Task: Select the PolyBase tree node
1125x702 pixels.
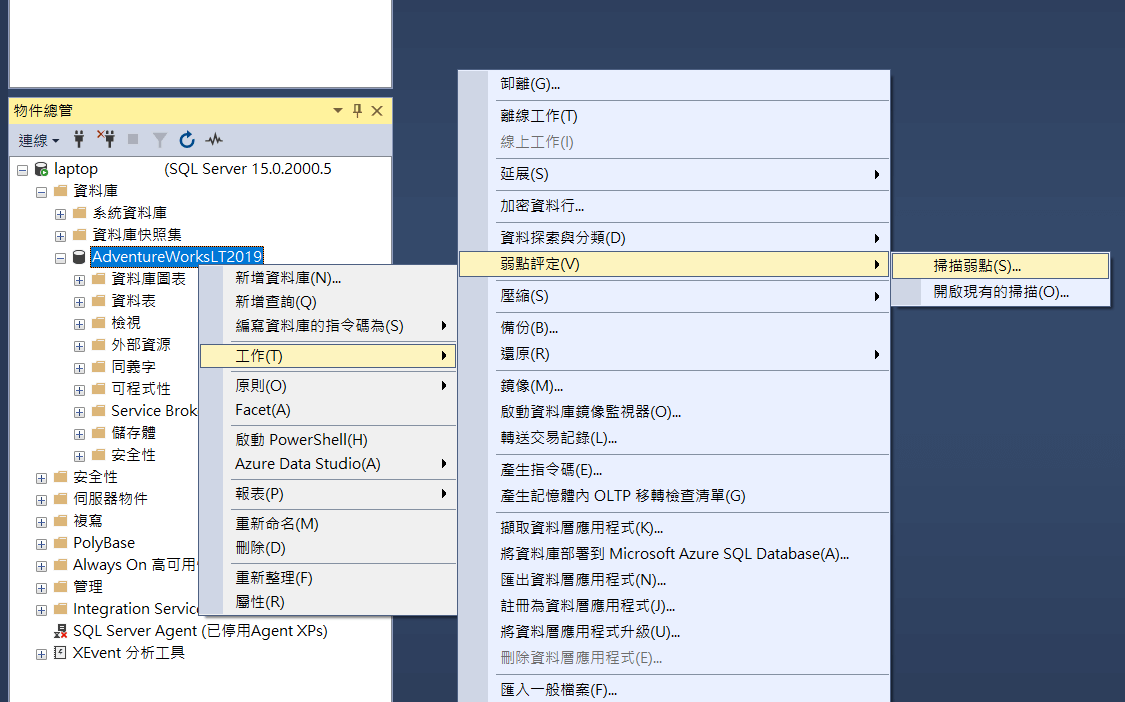Action: (x=103, y=543)
